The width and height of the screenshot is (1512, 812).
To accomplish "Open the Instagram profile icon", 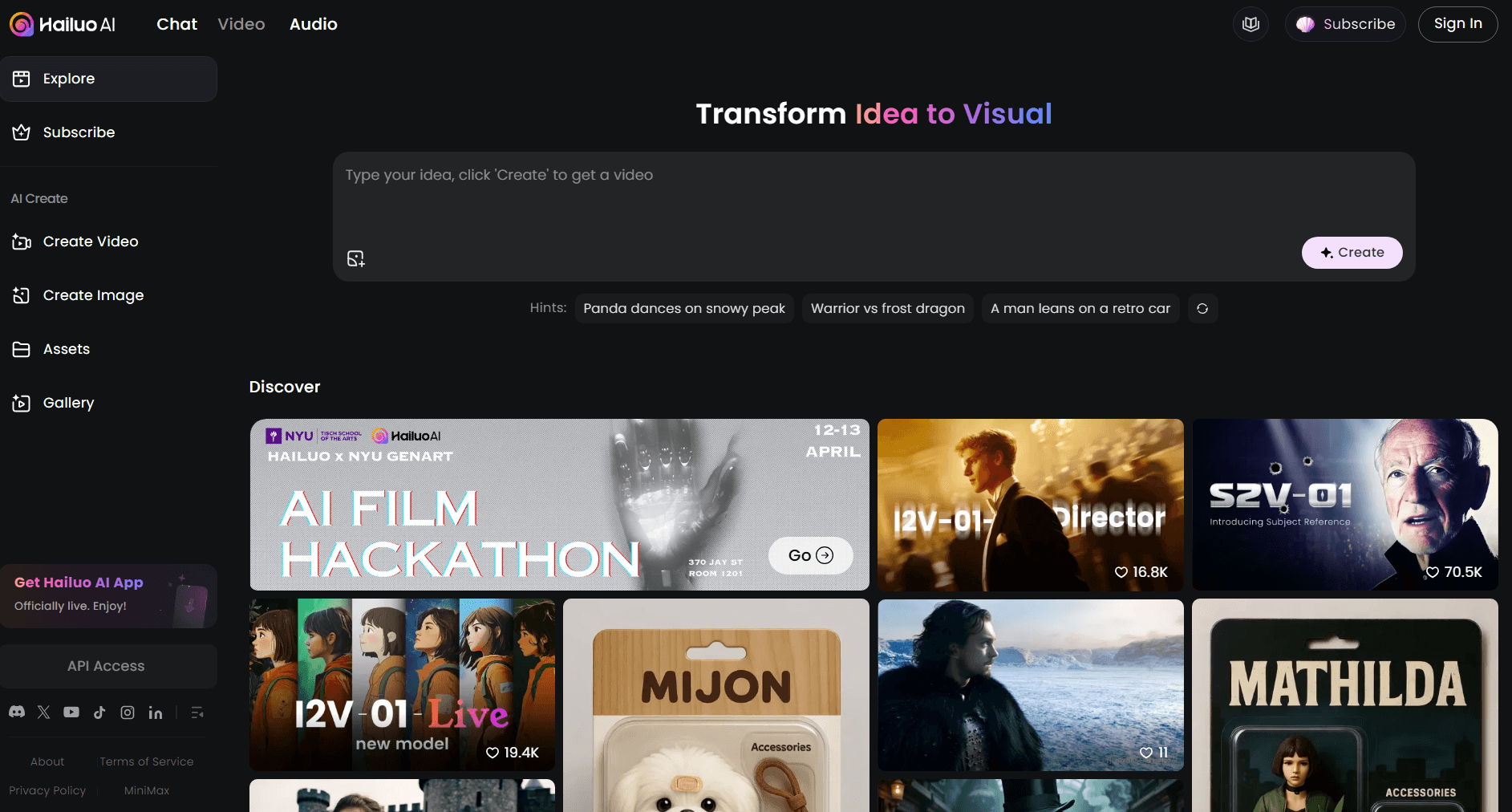I will [x=128, y=712].
